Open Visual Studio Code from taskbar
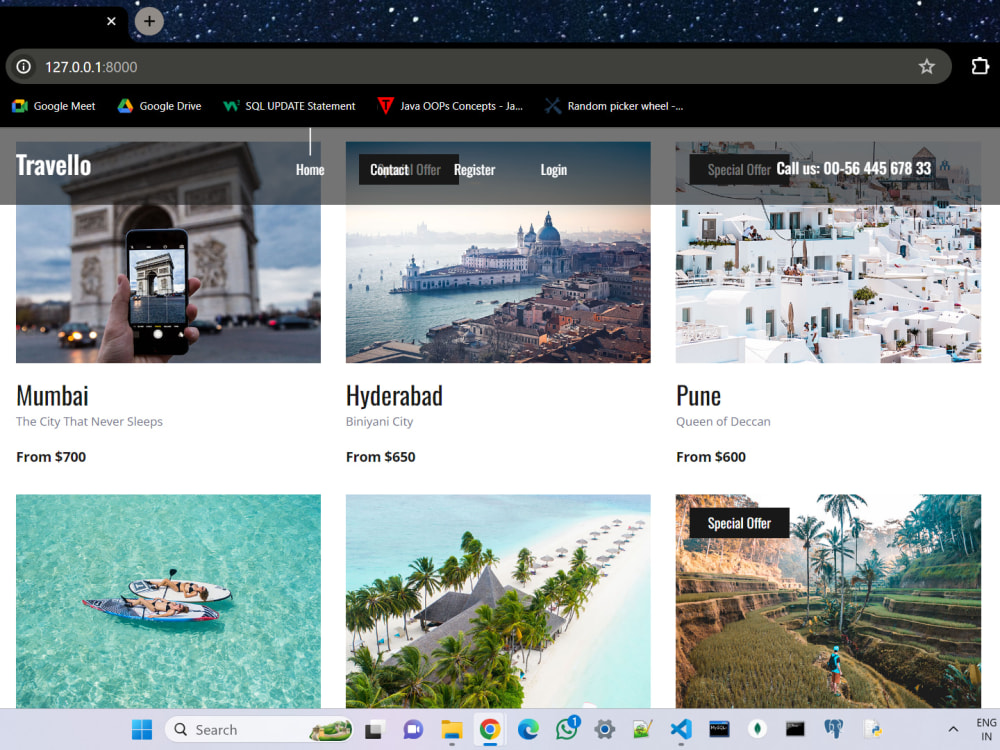The image size is (1000, 750). pyautogui.click(x=681, y=729)
